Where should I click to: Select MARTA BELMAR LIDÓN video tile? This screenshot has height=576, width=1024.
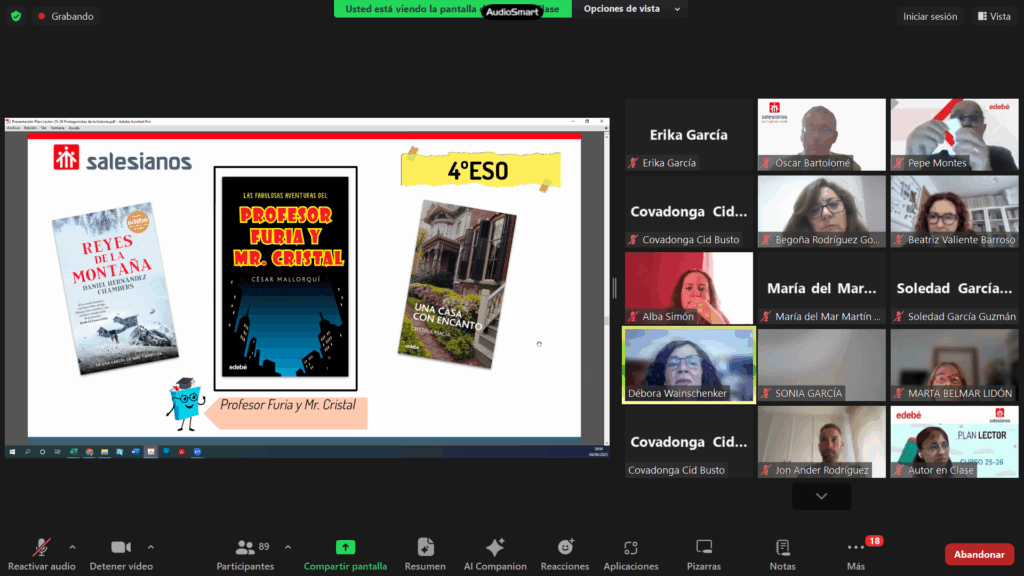click(954, 365)
